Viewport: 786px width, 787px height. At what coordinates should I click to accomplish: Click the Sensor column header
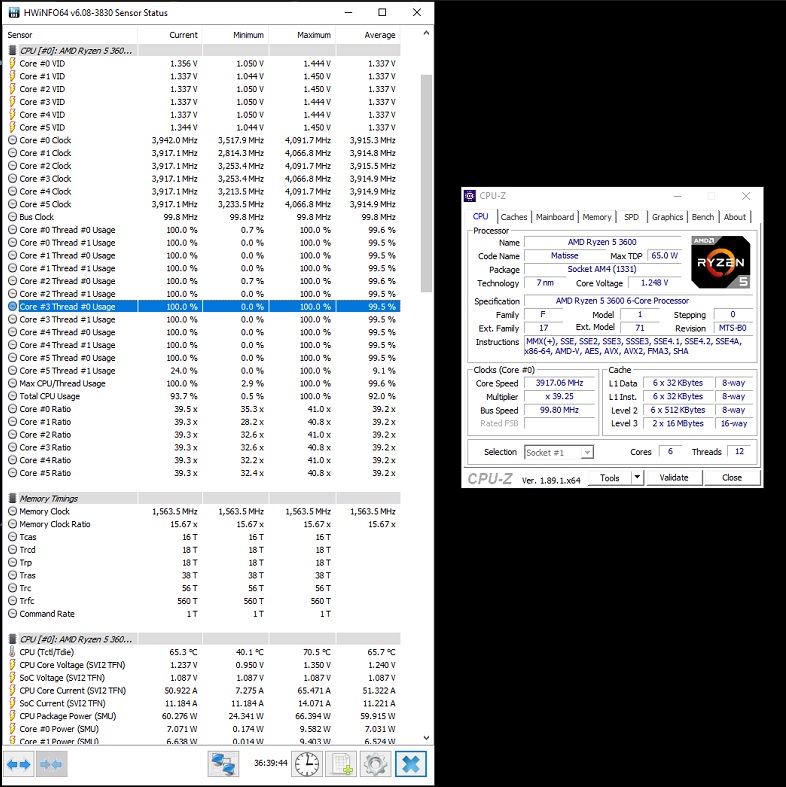pos(70,35)
